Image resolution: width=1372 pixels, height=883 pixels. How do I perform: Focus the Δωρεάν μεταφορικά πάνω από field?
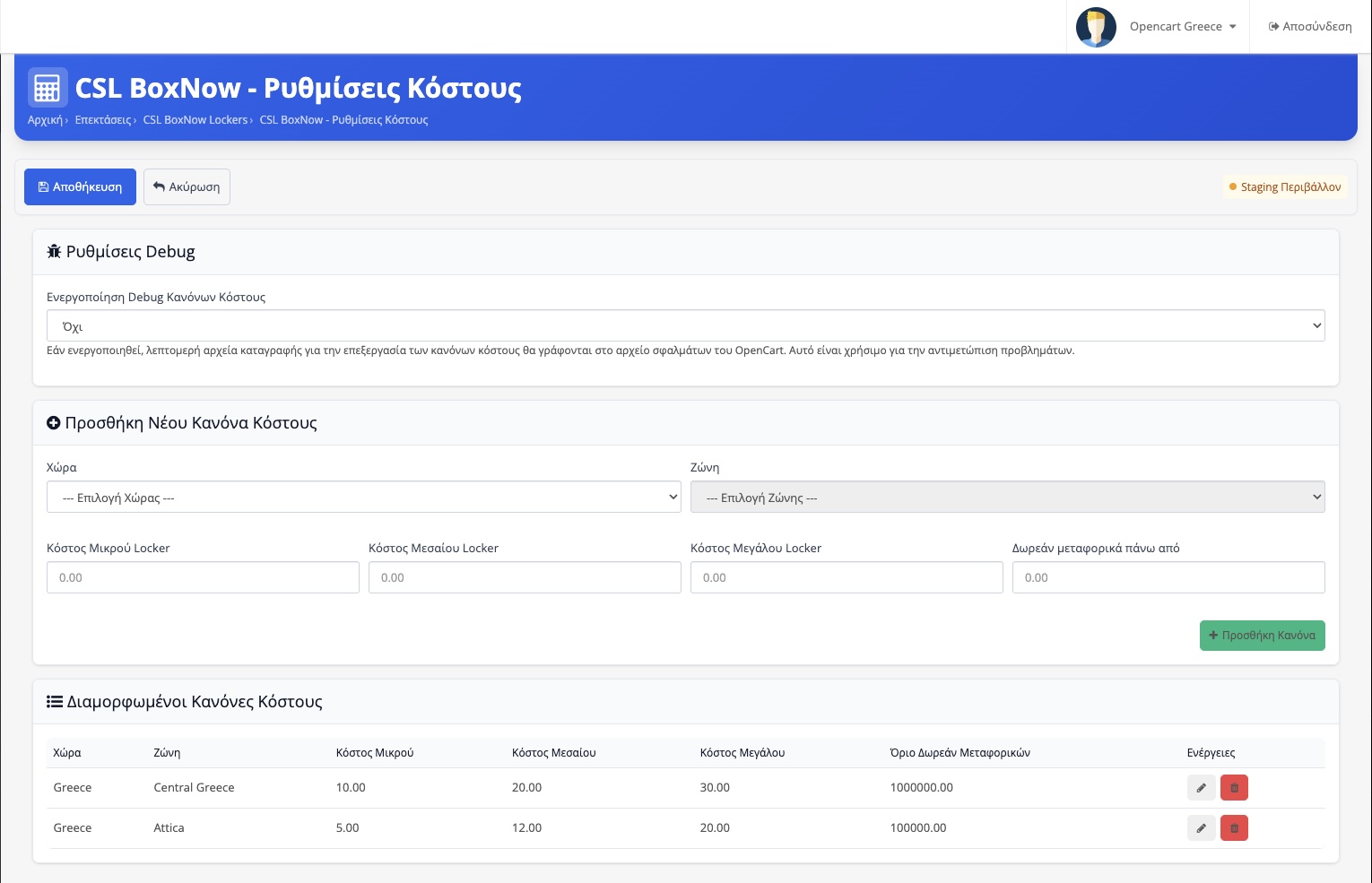pos(1168,577)
